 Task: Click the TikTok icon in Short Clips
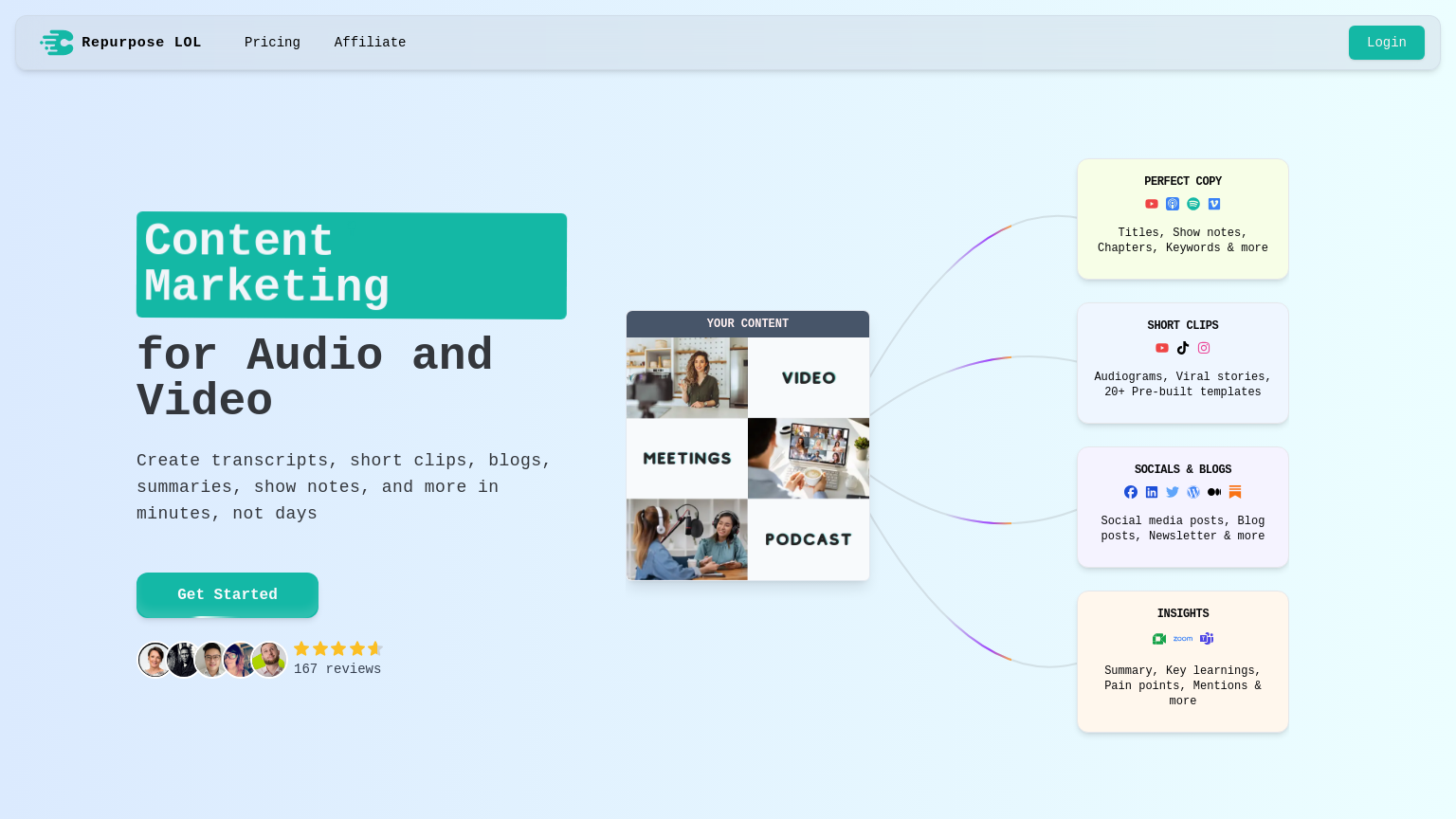pyautogui.click(x=1183, y=348)
